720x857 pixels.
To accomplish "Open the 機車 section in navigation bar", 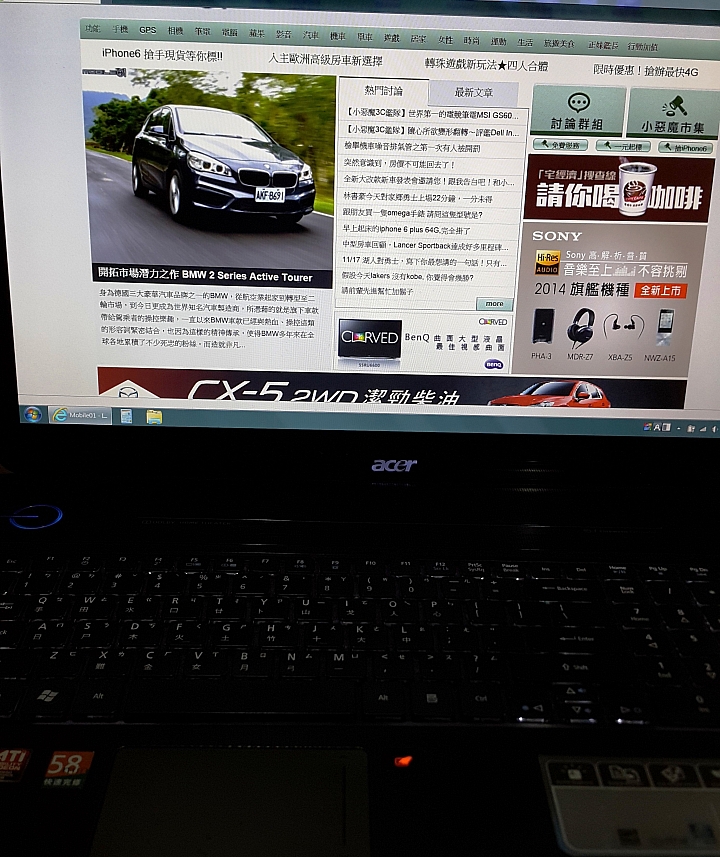I will pyautogui.click(x=337, y=36).
